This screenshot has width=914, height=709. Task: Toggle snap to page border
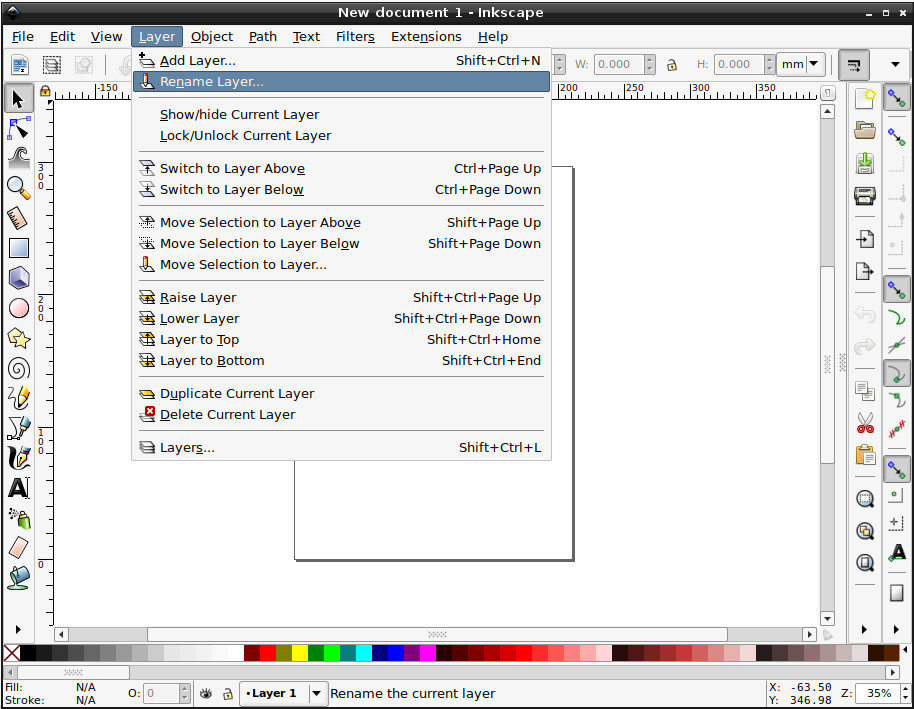tap(897, 593)
